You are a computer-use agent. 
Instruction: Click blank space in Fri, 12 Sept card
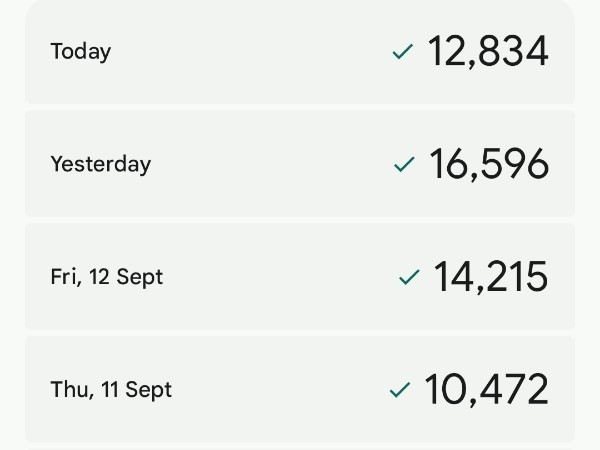point(280,277)
